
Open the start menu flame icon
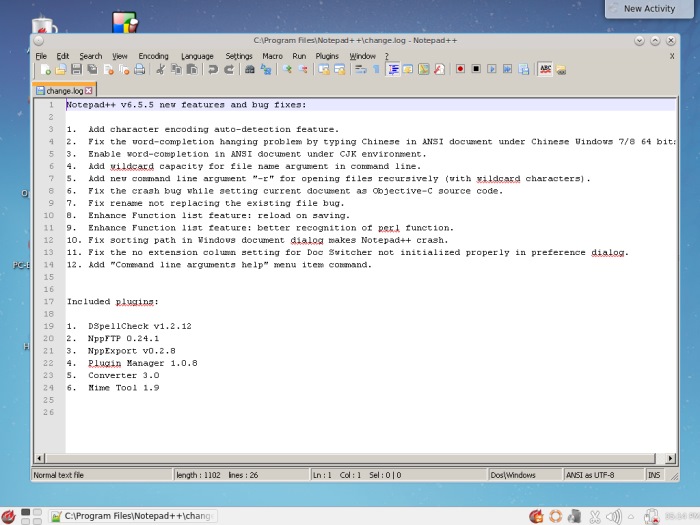(8, 517)
